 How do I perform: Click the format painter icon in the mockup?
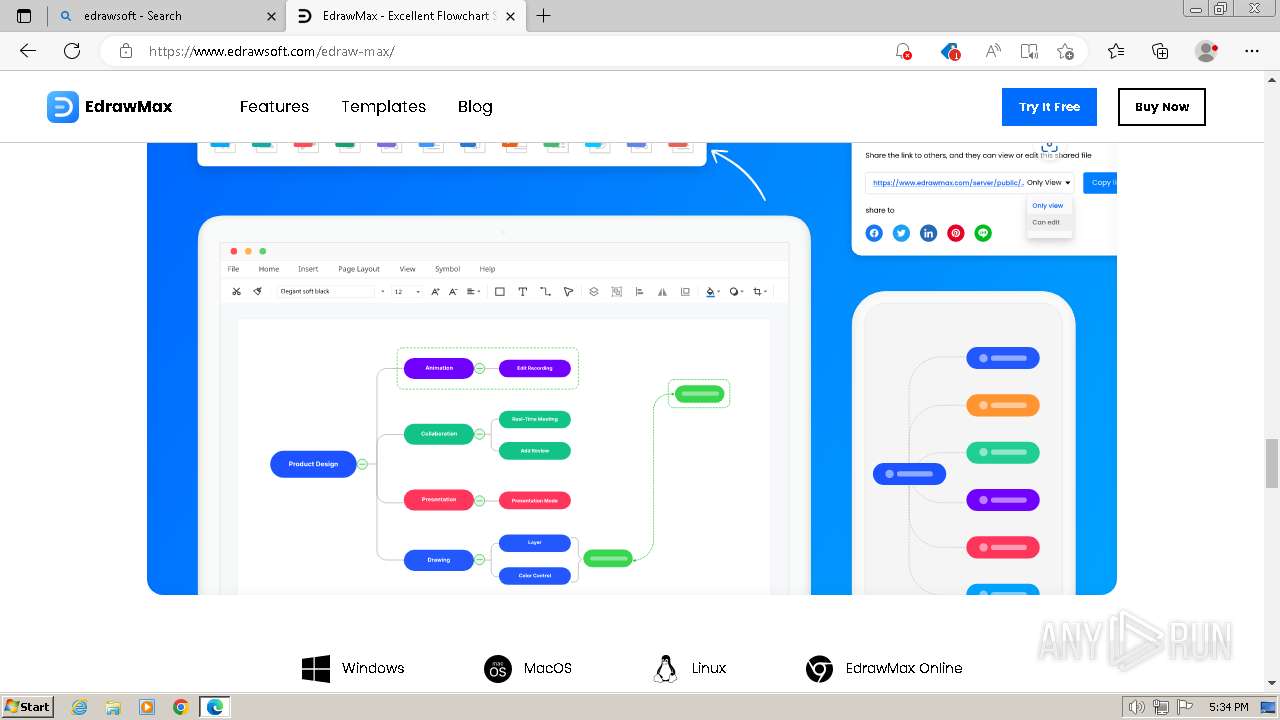[257, 292]
